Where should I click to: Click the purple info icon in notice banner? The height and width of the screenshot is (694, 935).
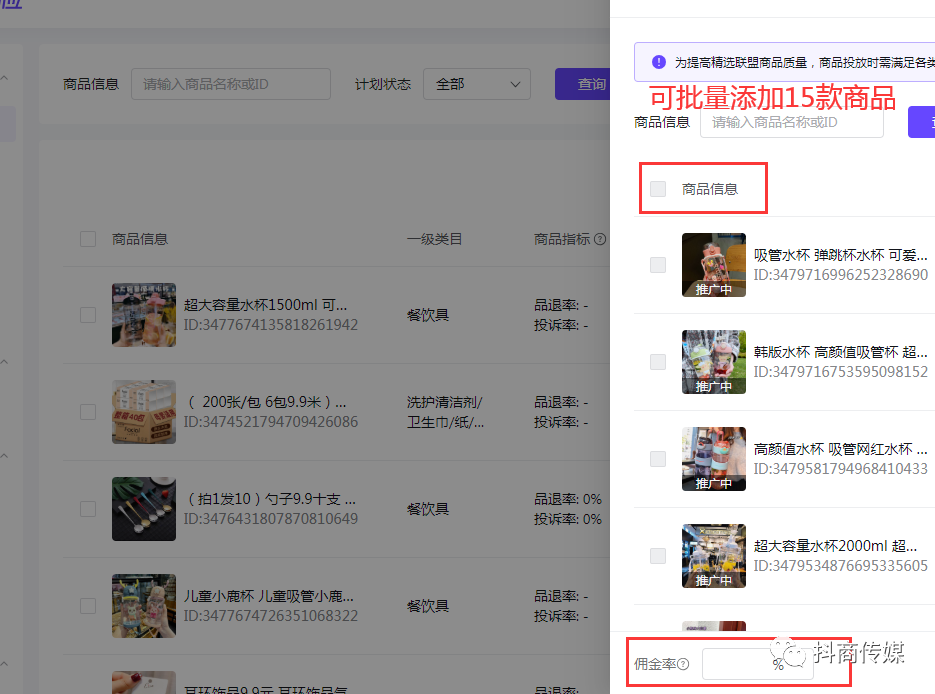[x=658, y=62]
